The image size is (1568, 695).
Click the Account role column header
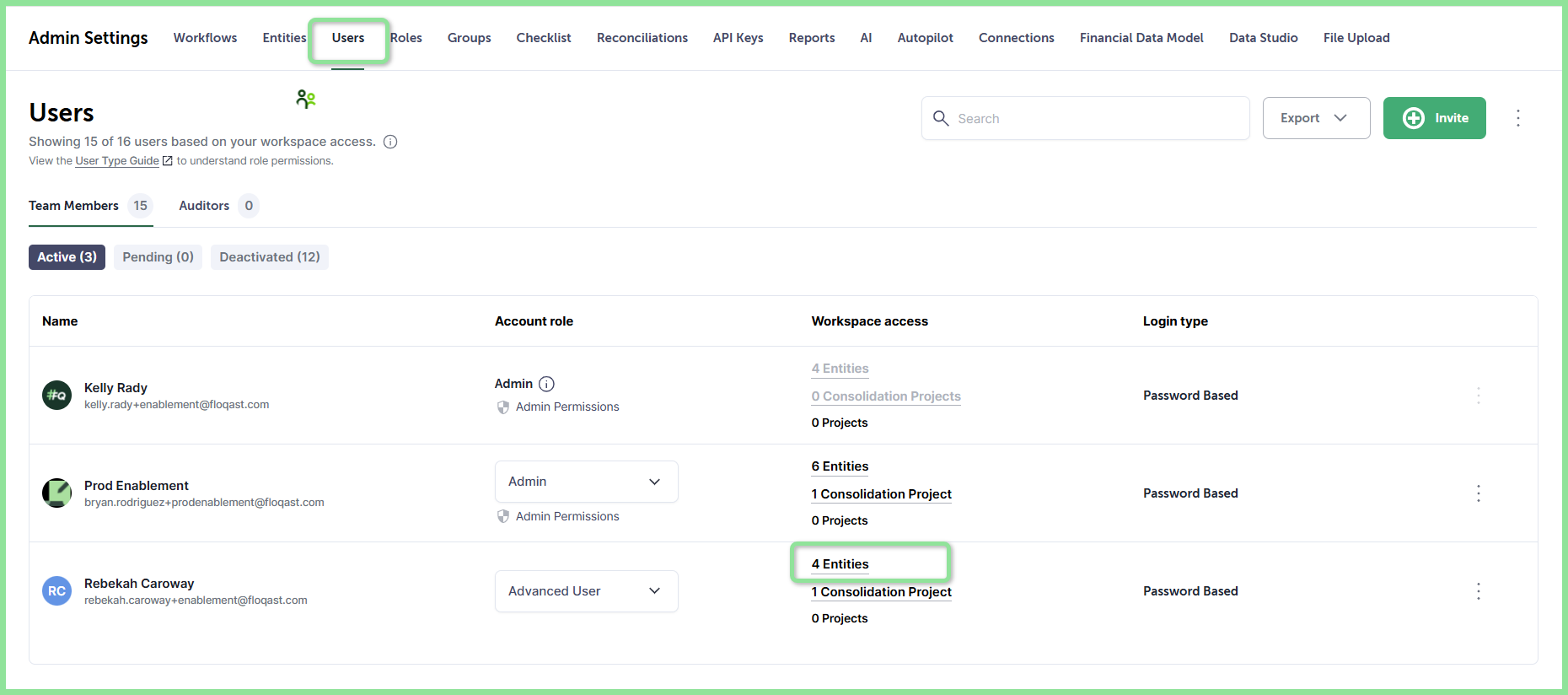pyautogui.click(x=534, y=321)
